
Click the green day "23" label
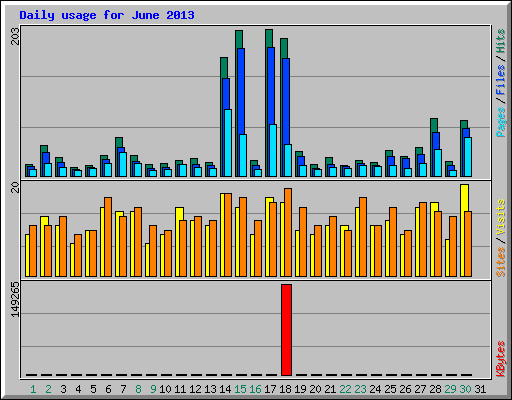pos(360,389)
